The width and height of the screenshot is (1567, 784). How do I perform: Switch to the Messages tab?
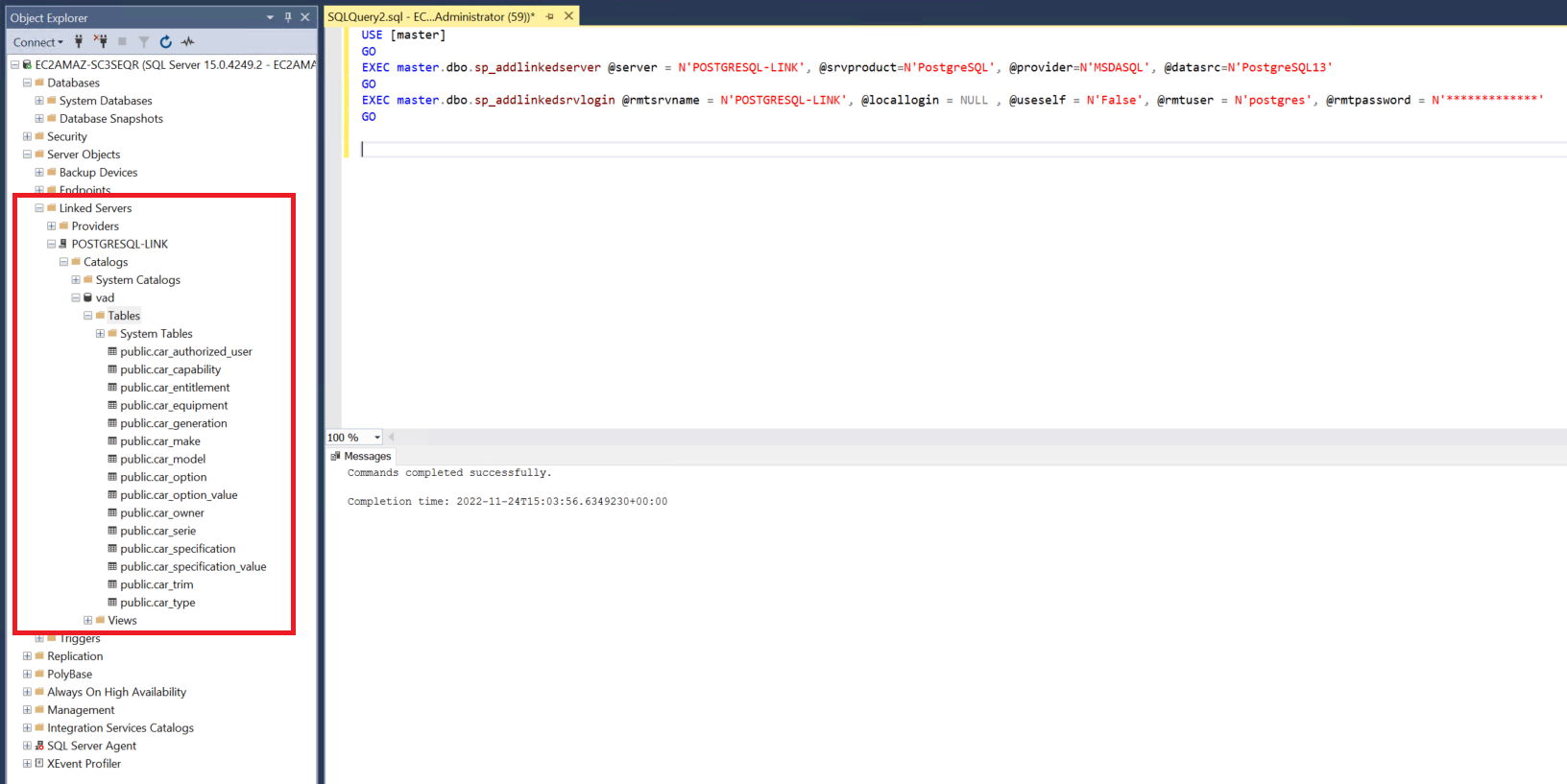361,456
